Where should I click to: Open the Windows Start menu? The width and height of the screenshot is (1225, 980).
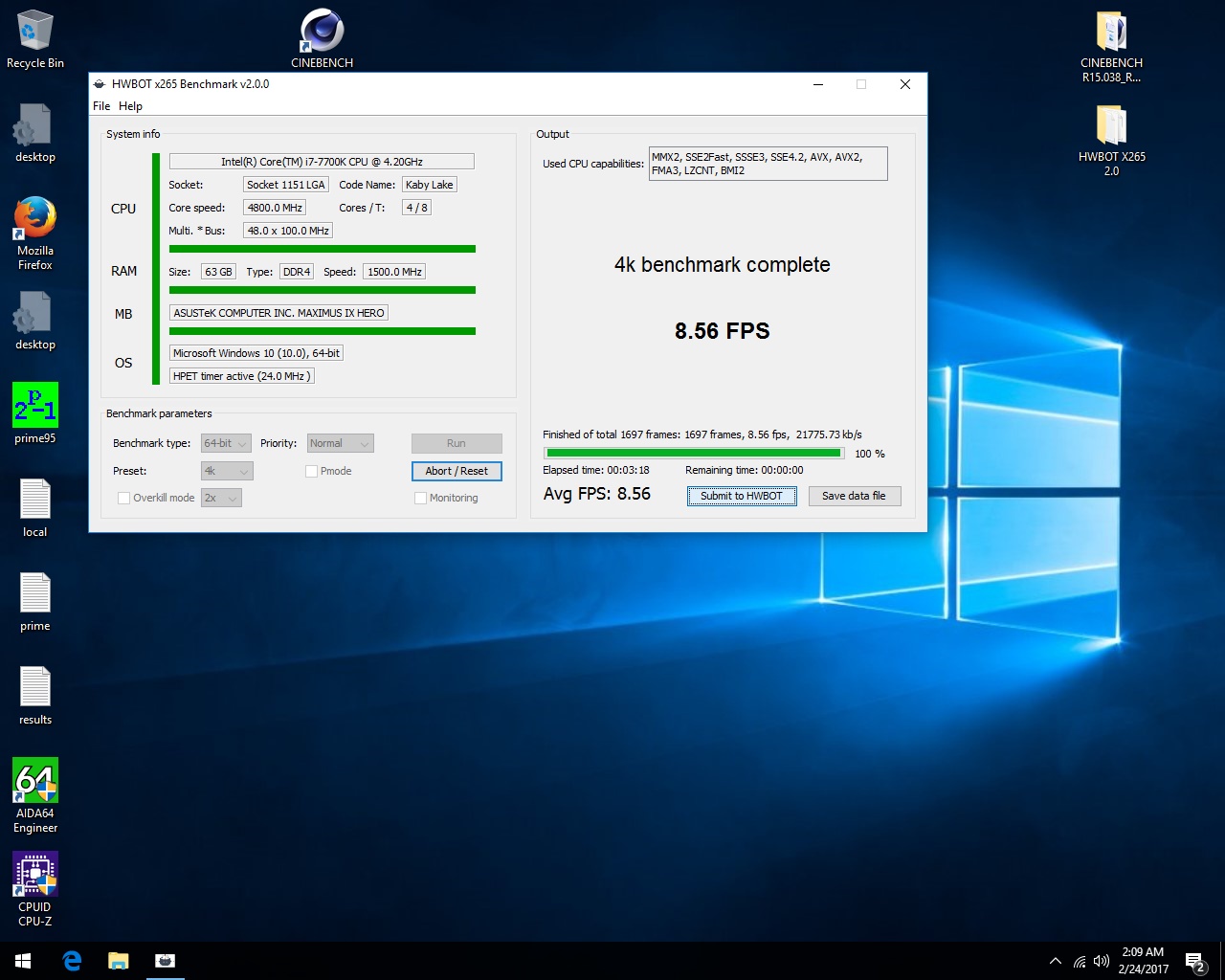pyautogui.click(x=23, y=961)
